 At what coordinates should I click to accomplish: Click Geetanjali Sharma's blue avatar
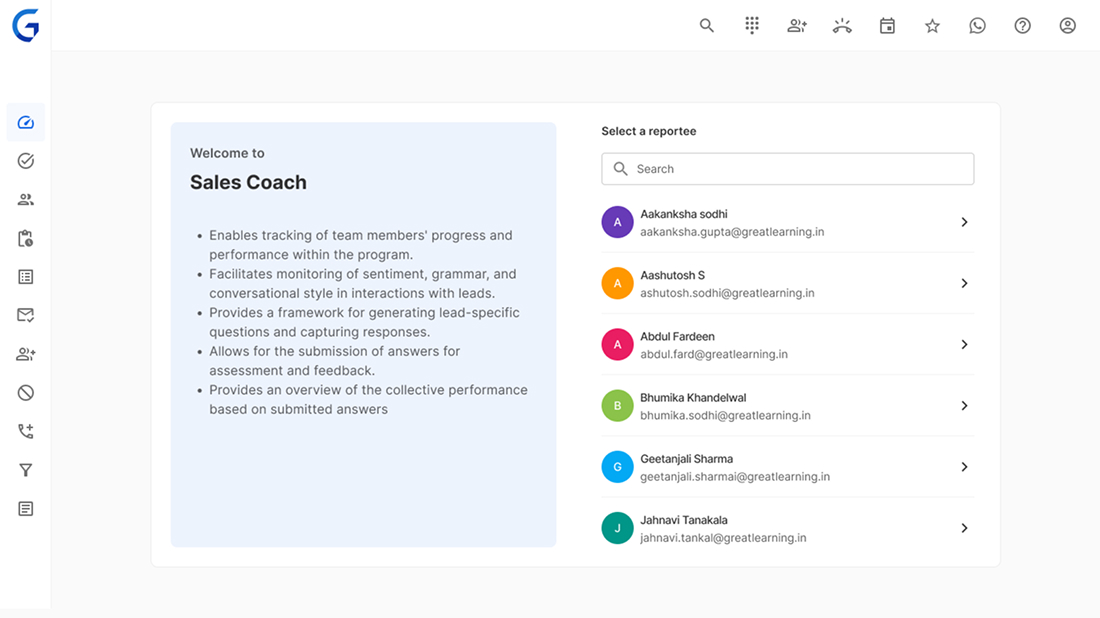click(617, 467)
